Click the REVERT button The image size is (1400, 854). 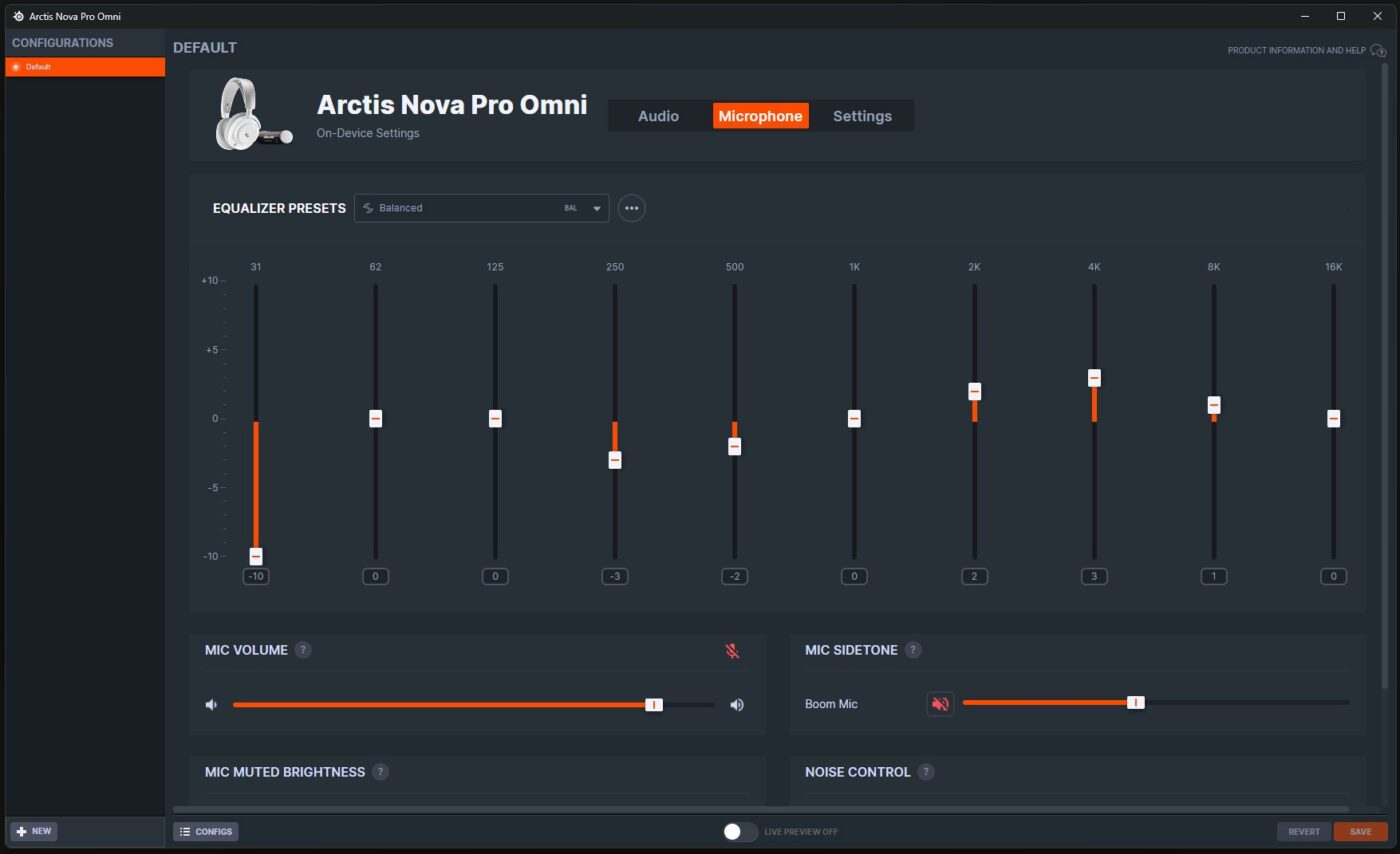1304,832
